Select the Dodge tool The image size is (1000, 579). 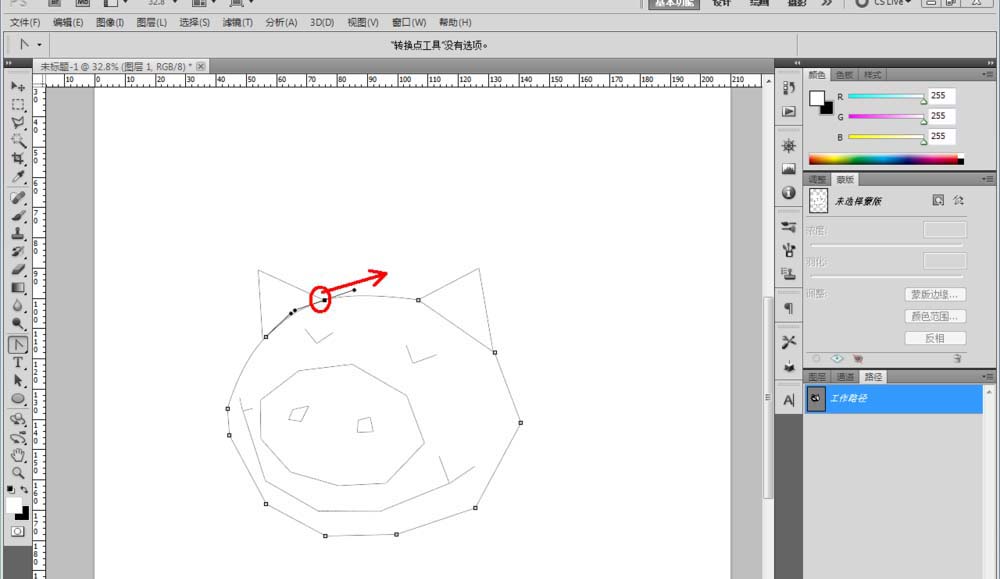pyautogui.click(x=18, y=323)
